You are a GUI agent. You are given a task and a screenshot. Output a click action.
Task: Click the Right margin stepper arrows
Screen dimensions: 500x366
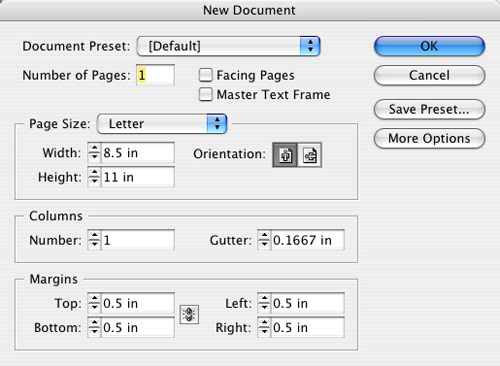pyautogui.click(x=264, y=327)
